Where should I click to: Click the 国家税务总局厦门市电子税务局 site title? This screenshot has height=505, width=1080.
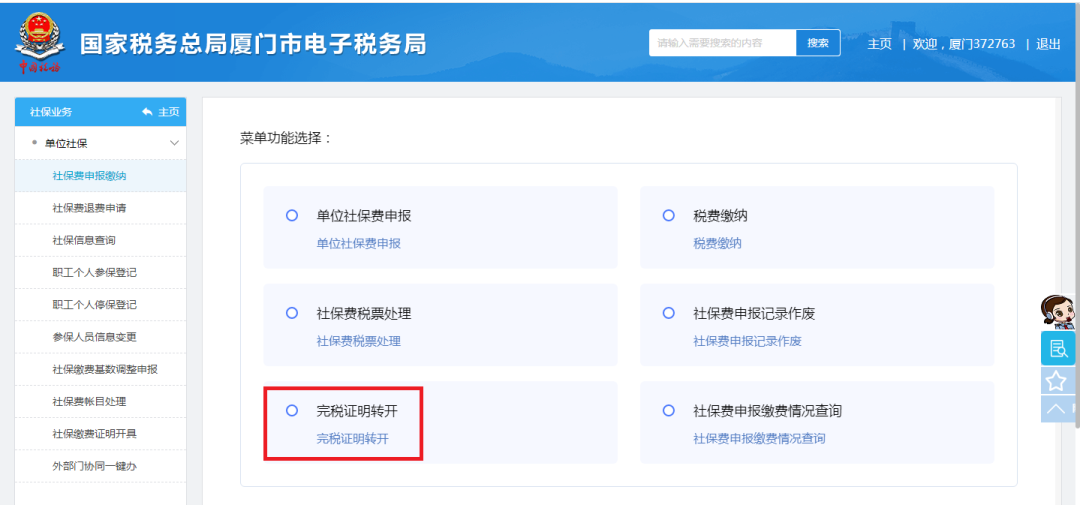253,44
